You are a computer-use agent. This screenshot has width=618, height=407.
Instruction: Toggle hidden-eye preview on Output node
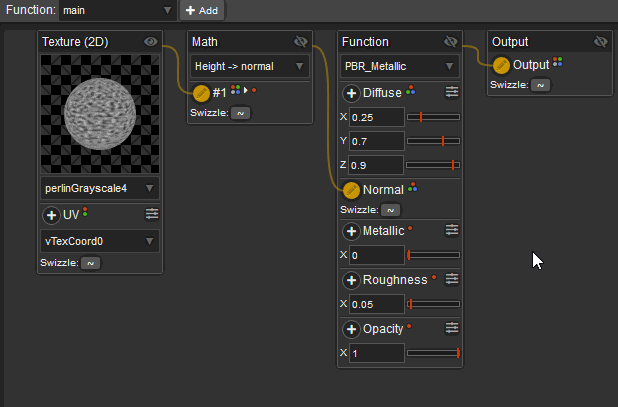601,41
